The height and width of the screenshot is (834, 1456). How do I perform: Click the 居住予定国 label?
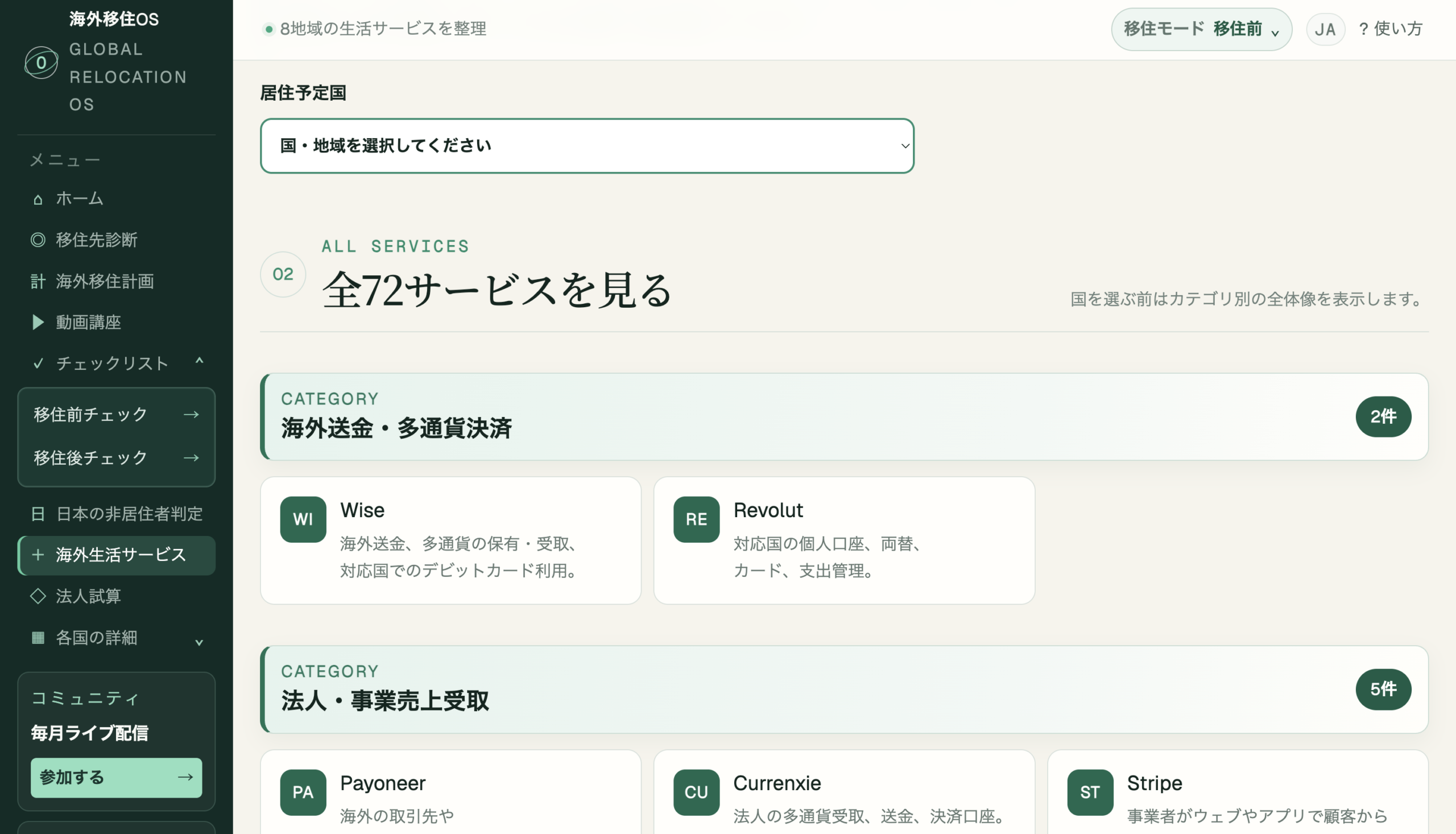point(303,93)
